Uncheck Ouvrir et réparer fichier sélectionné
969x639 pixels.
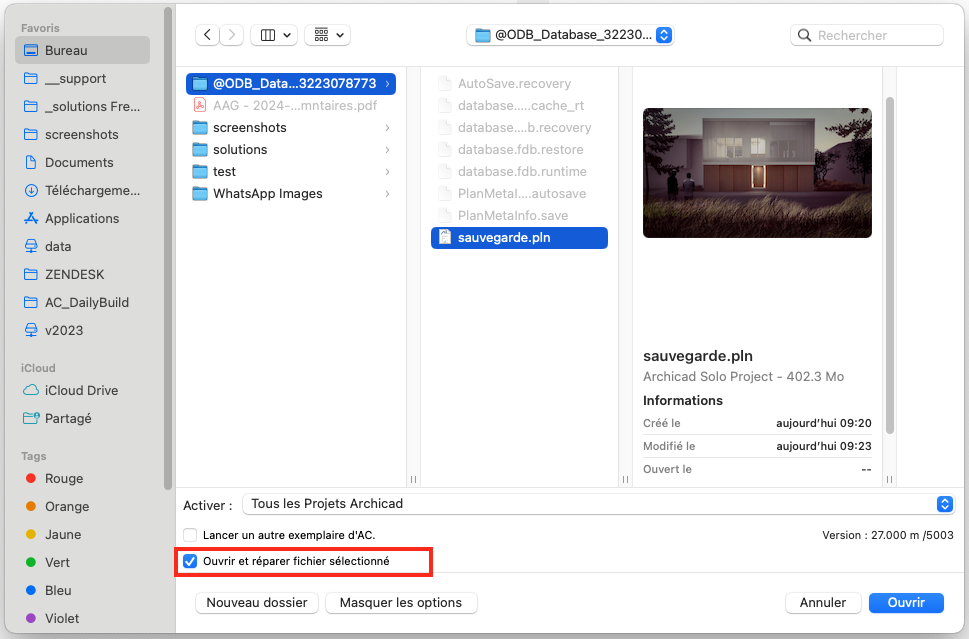pos(190,561)
